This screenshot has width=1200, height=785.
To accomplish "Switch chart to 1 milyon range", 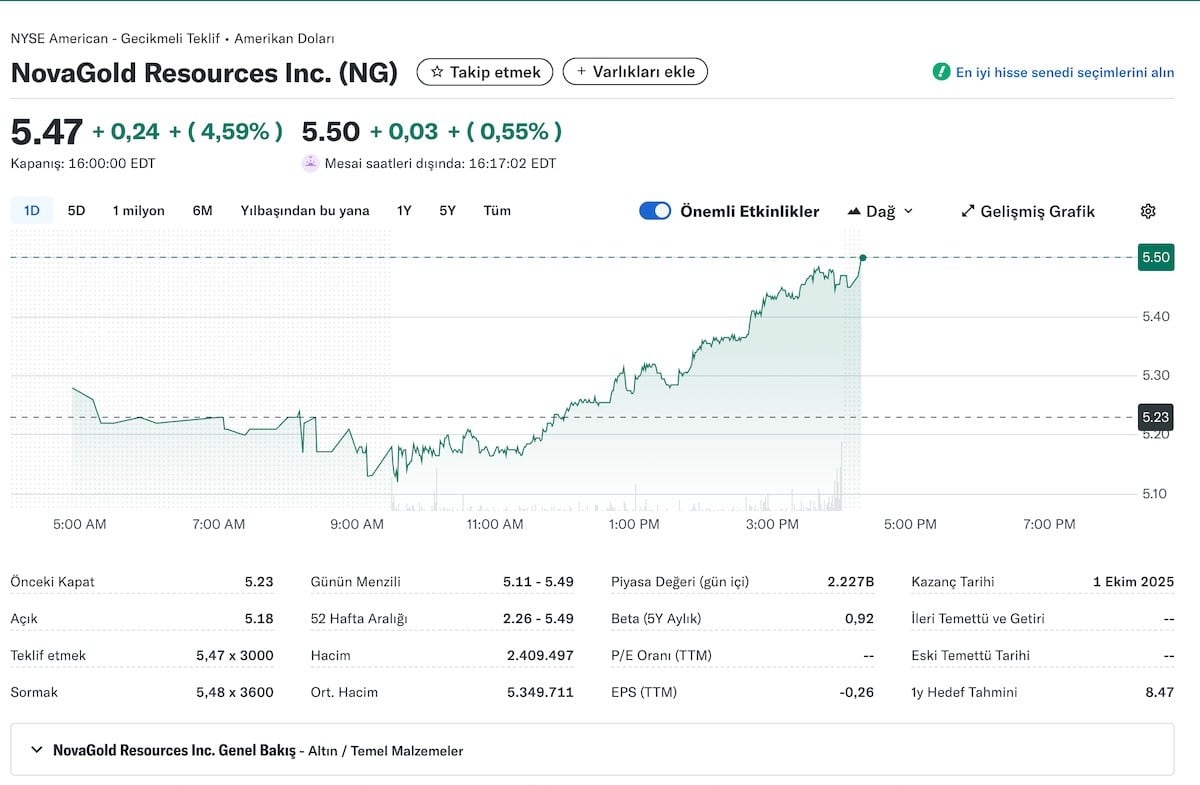I will (138, 211).
